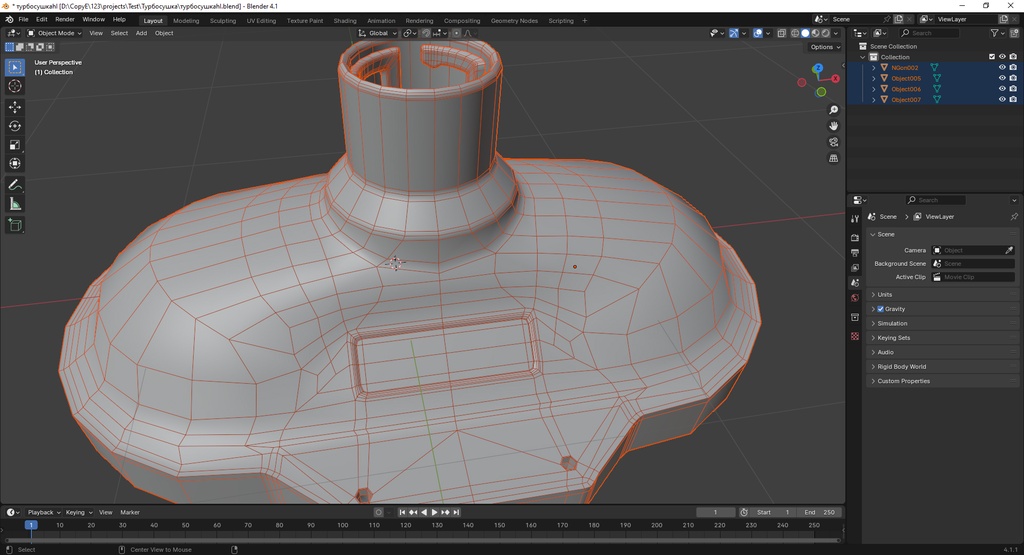Pick the Annotate tool
This screenshot has width=1024, height=555.
point(15,185)
